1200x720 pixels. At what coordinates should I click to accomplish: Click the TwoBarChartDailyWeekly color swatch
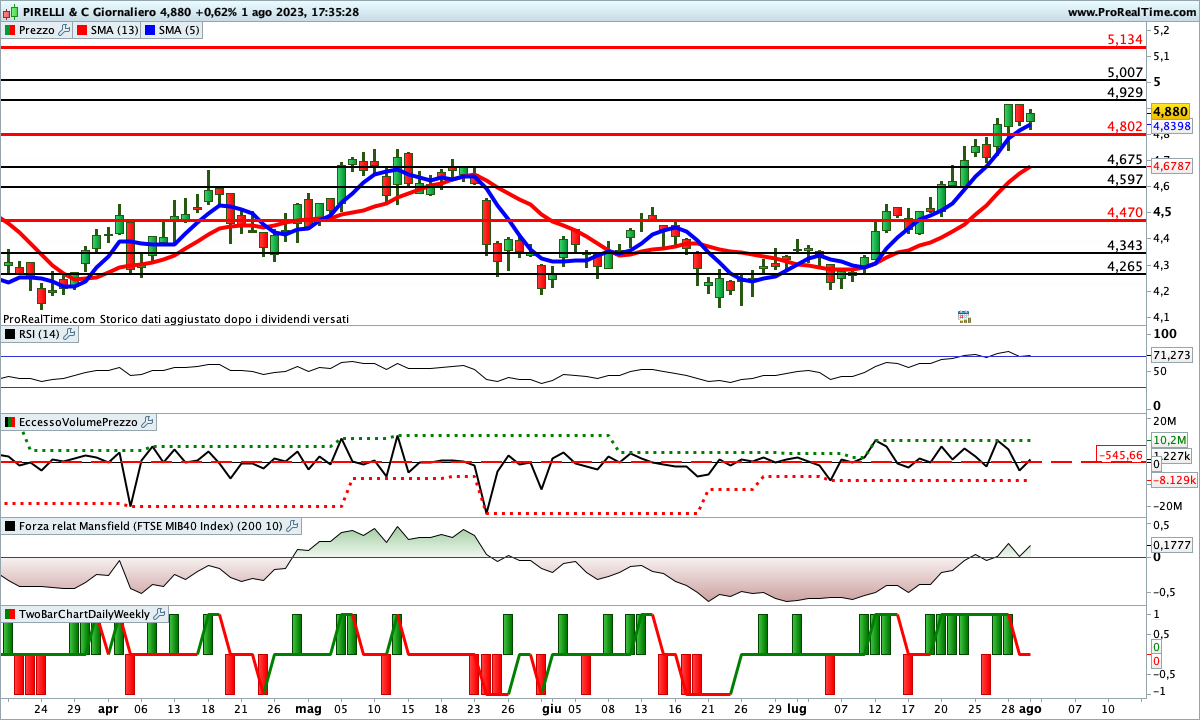[10, 614]
